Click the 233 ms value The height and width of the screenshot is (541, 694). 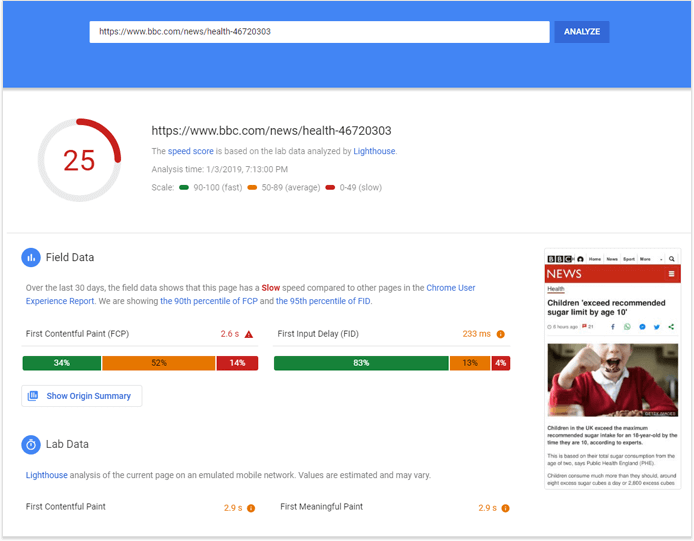tap(477, 334)
